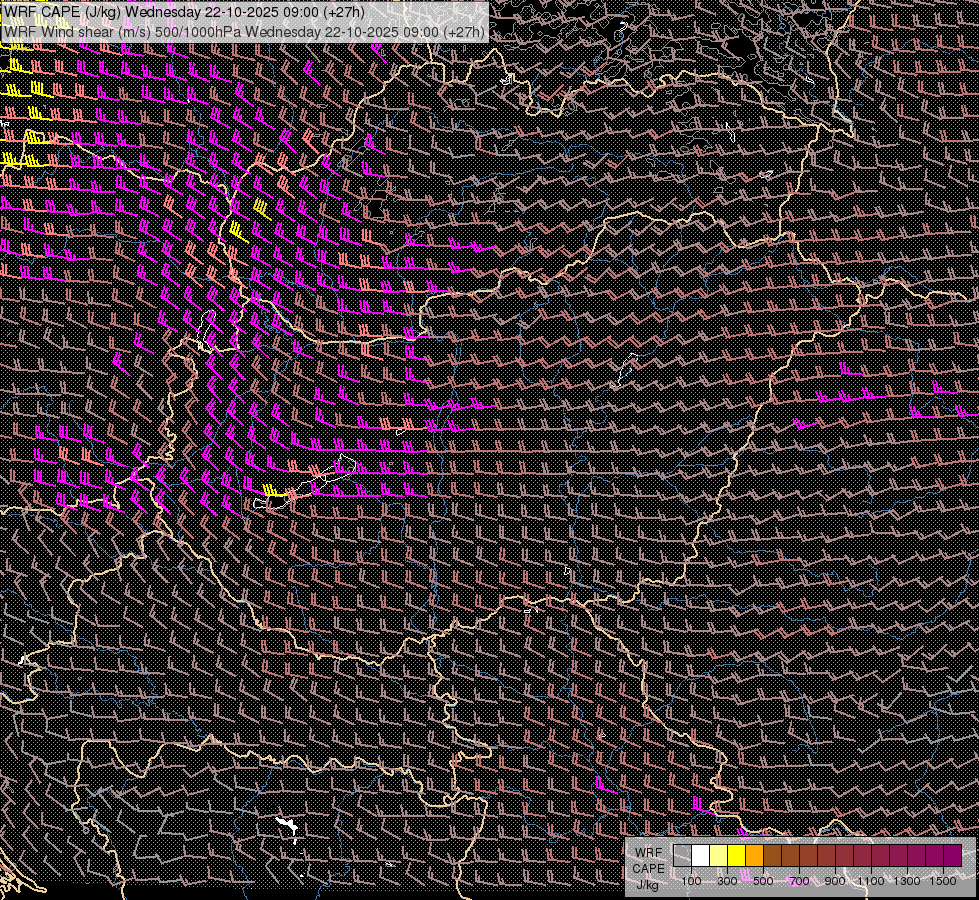The height and width of the screenshot is (900, 979).
Task: Click the 500 legend value
Action: pyautogui.click(x=763, y=881)
